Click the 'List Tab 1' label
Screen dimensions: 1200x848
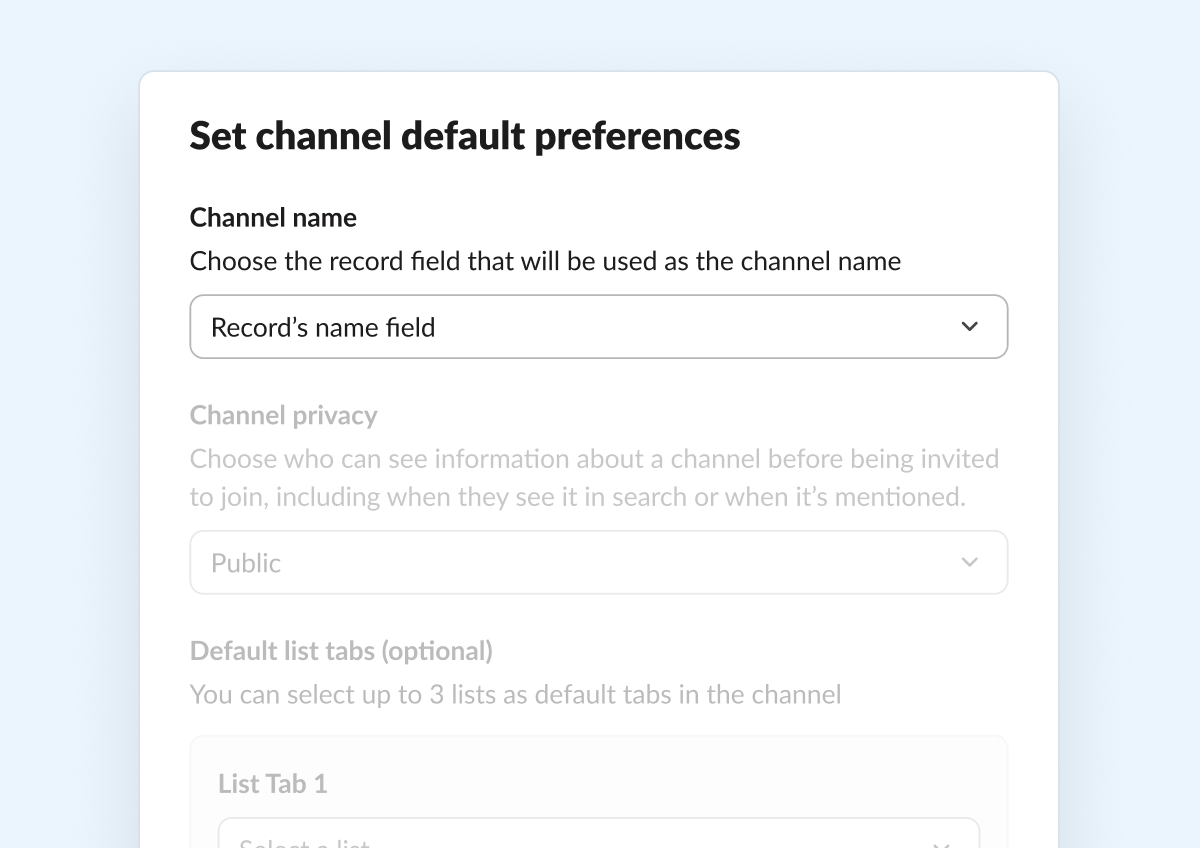pyautogui.click(x=272, y=784)
